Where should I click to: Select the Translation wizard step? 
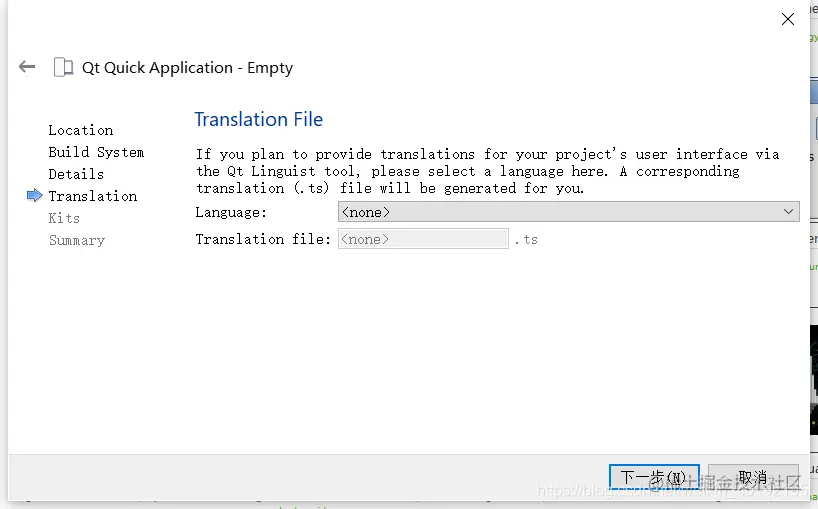pos(93,196)
